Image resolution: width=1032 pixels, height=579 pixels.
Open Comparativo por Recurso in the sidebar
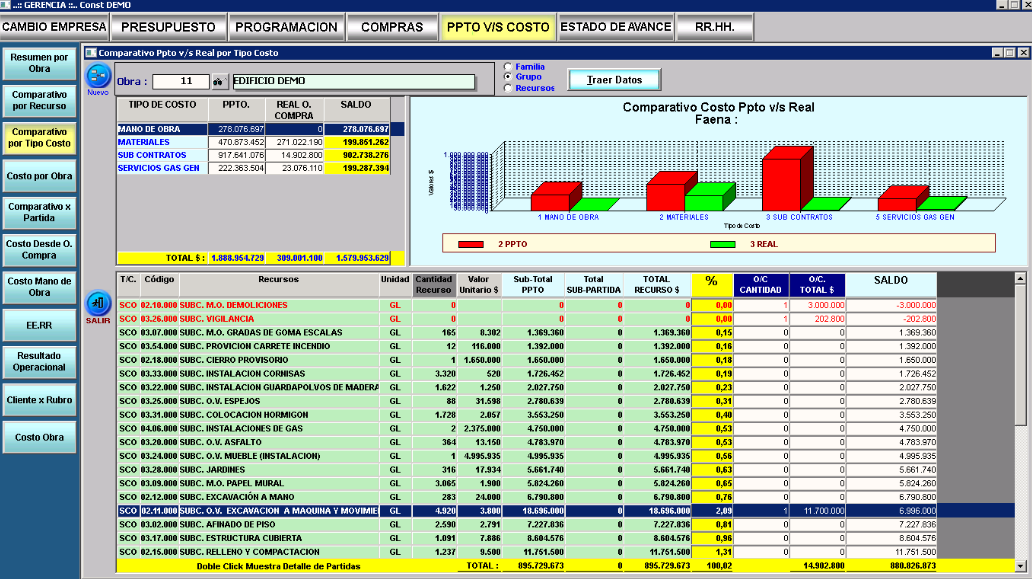[39, 99]
